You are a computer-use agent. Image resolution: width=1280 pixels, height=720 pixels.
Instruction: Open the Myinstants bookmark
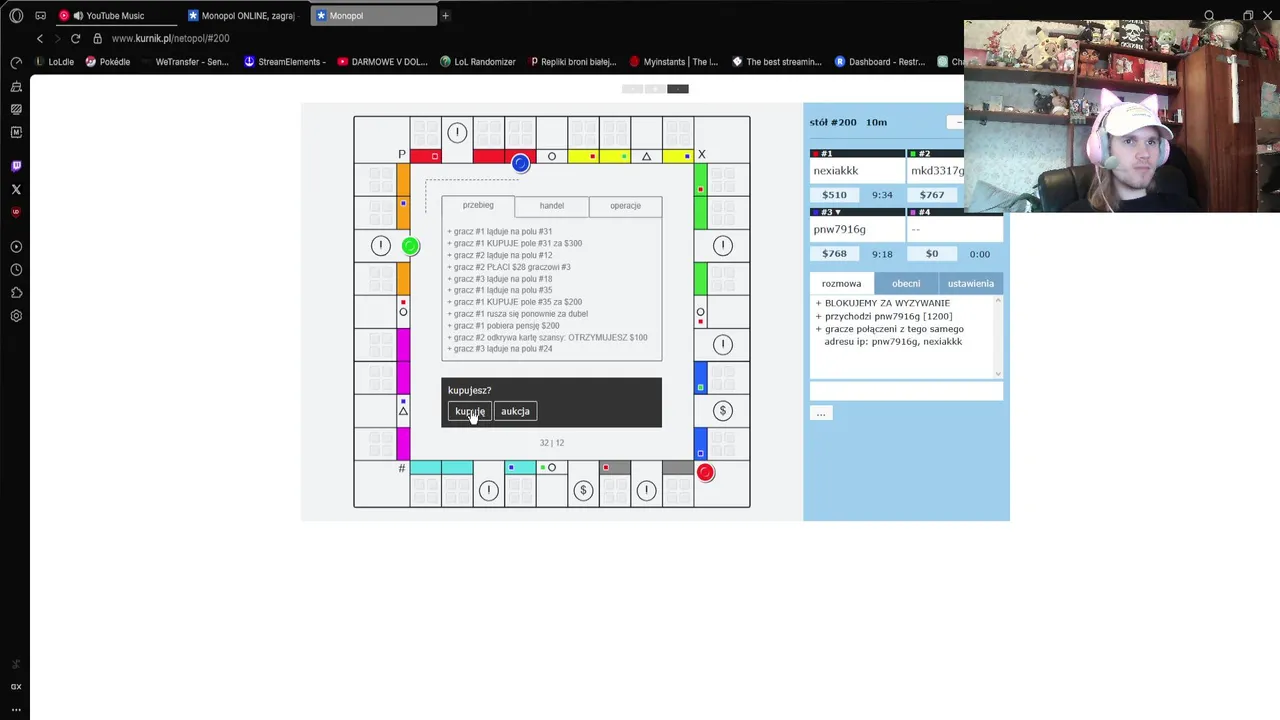[673, 62]
